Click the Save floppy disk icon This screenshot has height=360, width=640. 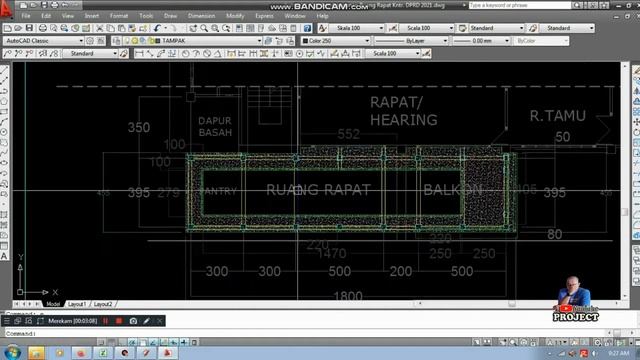29,28
